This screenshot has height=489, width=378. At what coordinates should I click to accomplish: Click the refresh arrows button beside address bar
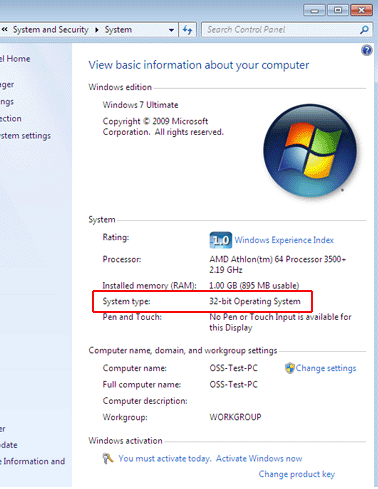coord(188,30)
